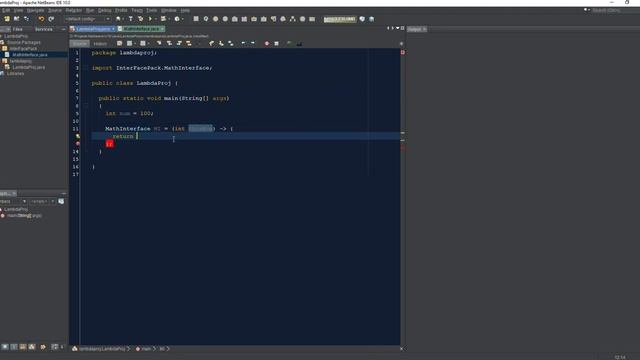Click Find Next Occurrence editor icon
This screenshot has height=360, width=640.
(x=179, y=43)
